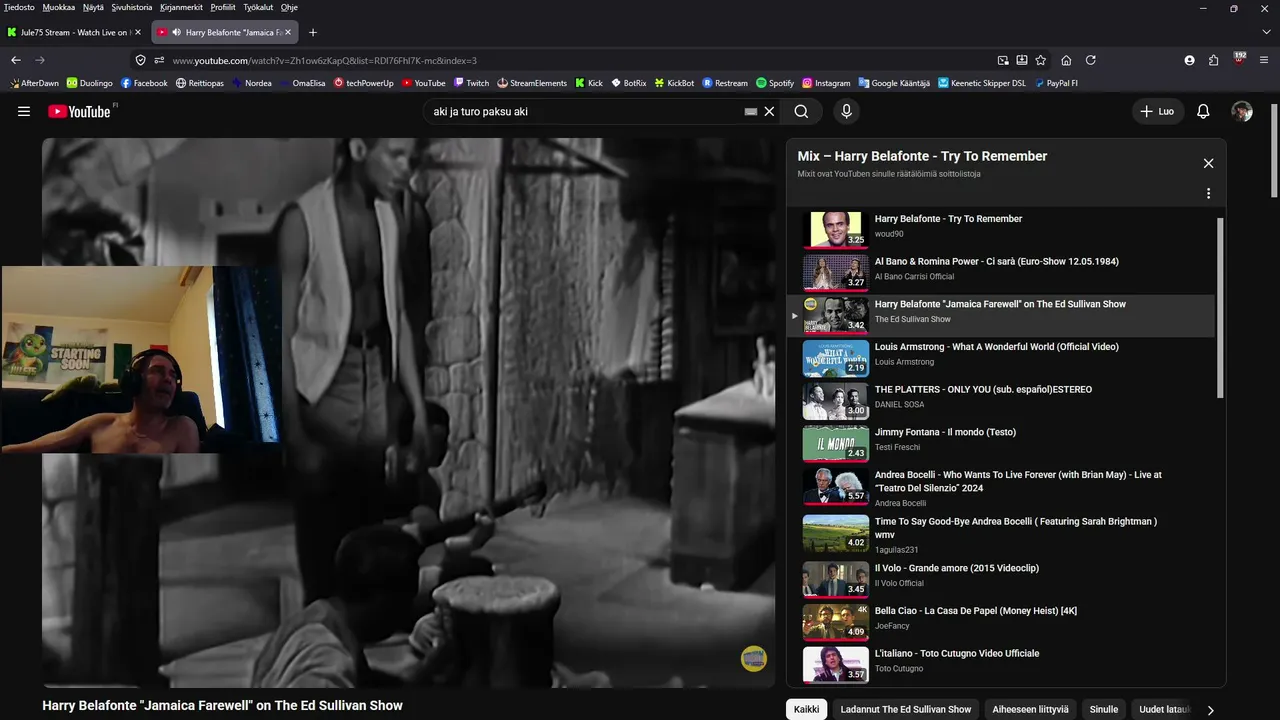Select the Sinulle filter chip
The height and width of the screenshot is (720, 1280).
(x=1104, y=709)
